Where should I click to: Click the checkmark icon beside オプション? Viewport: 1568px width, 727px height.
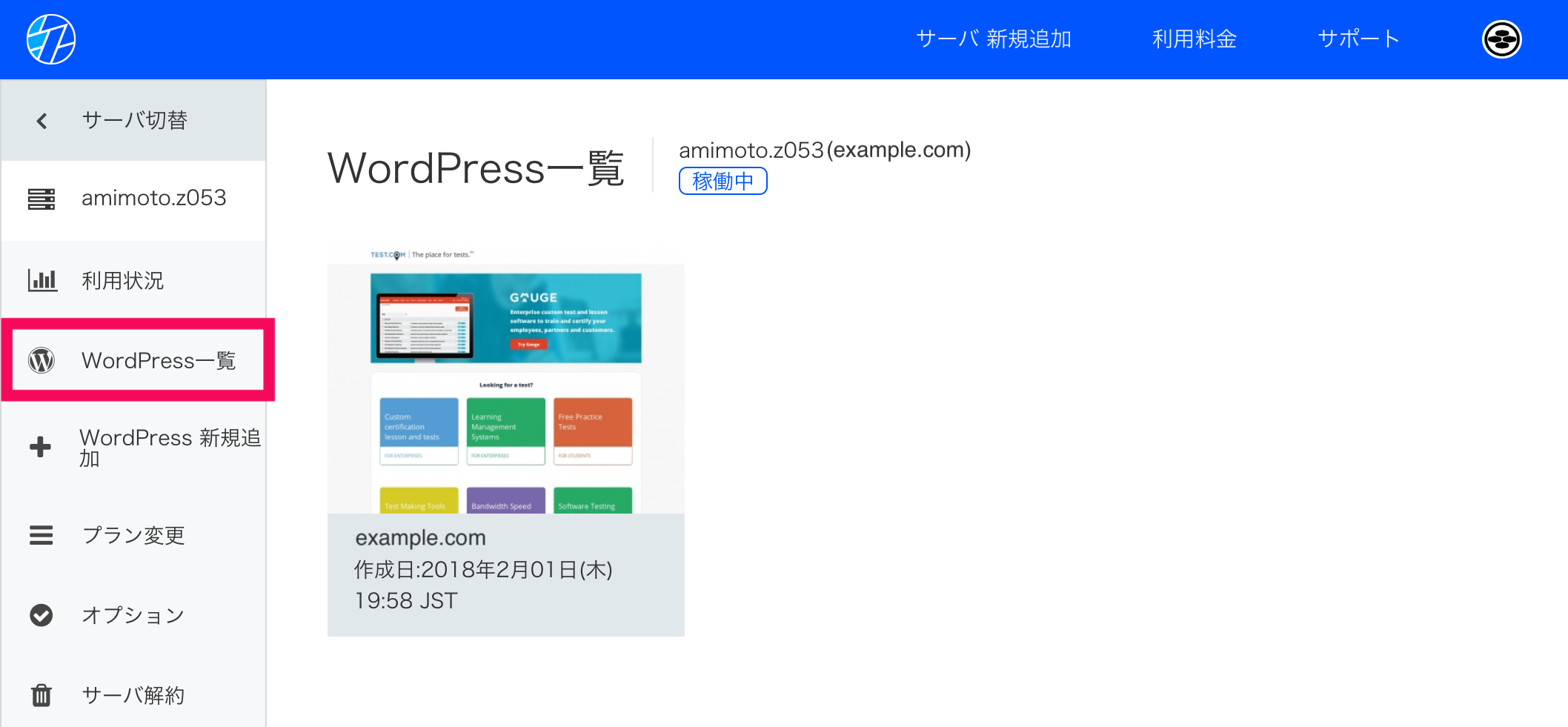41,615
